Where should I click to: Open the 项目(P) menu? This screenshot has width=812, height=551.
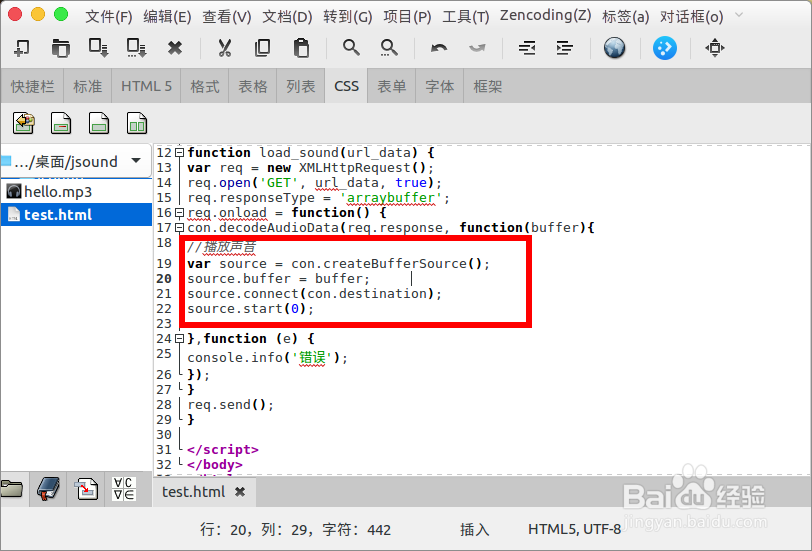(x=407, y=17)
